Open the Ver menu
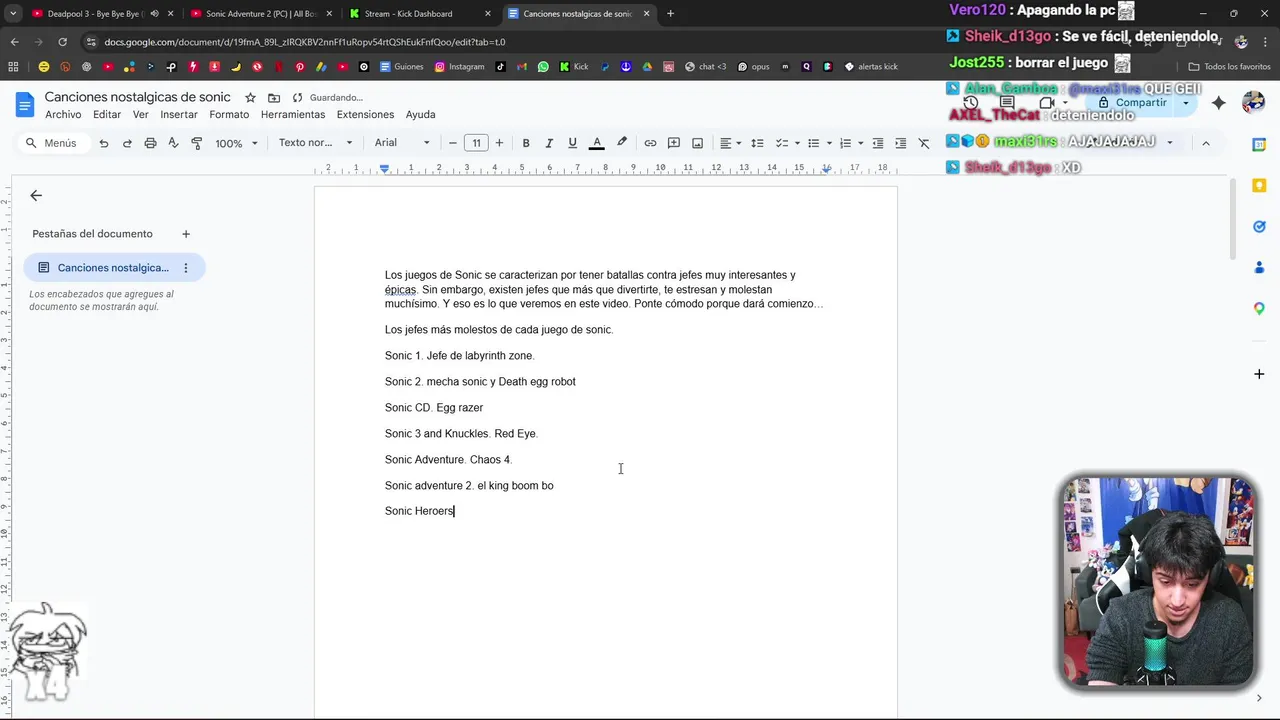The image size is (1280, 720). coord(141,114)
